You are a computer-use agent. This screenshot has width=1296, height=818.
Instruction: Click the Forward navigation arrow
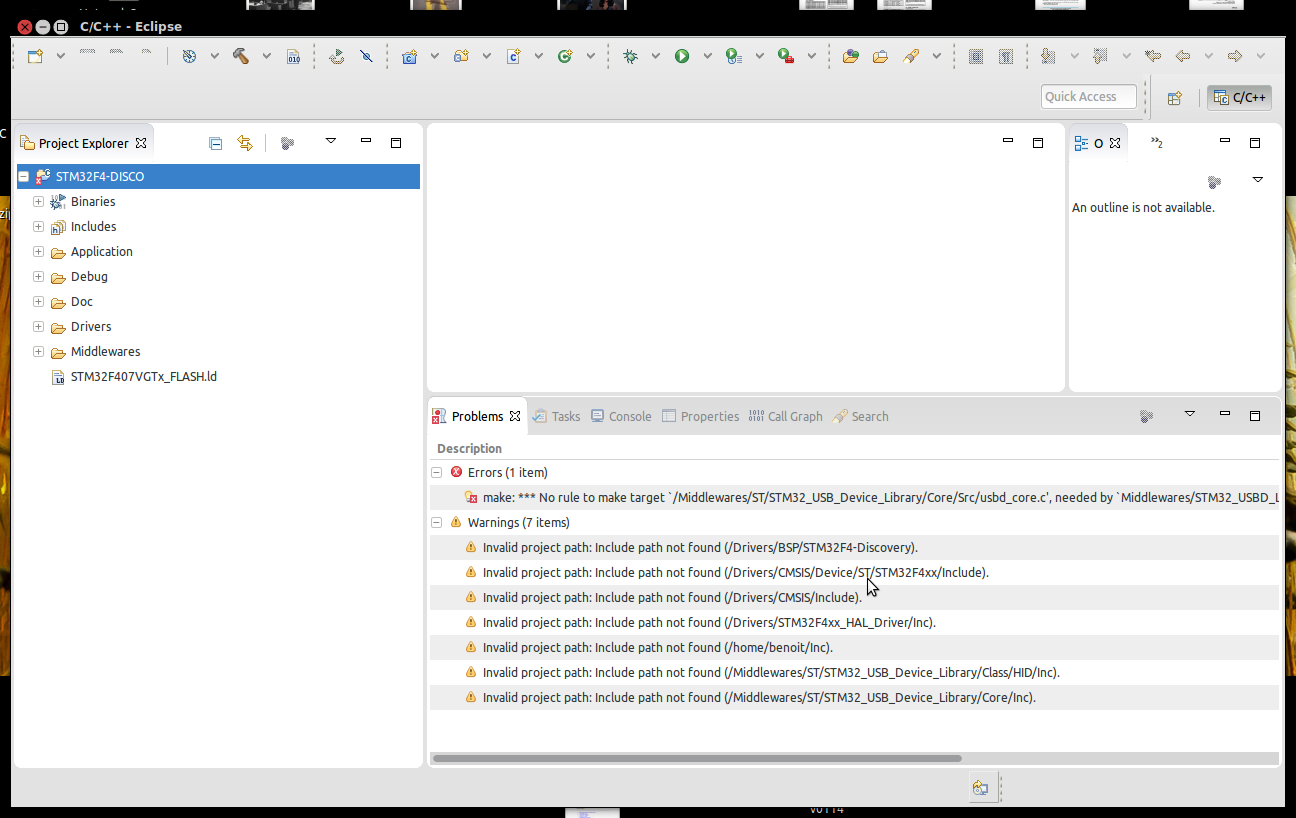1235,56
